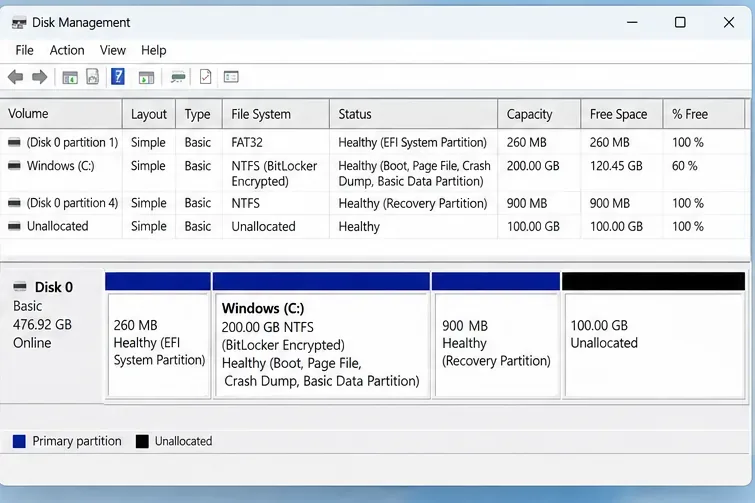Screen dimensions: 755x503
Task: Click Healthy (EFI System Partition) status cell
Action: click(413, 142)
